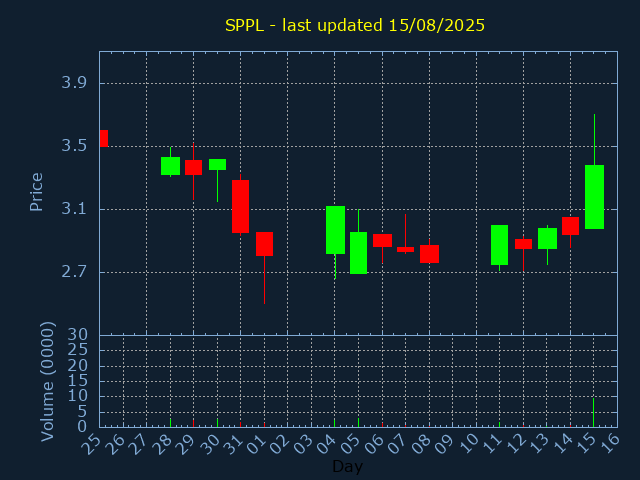
Task: Click the day 09 label on x-axis
Action: (444, 444)
